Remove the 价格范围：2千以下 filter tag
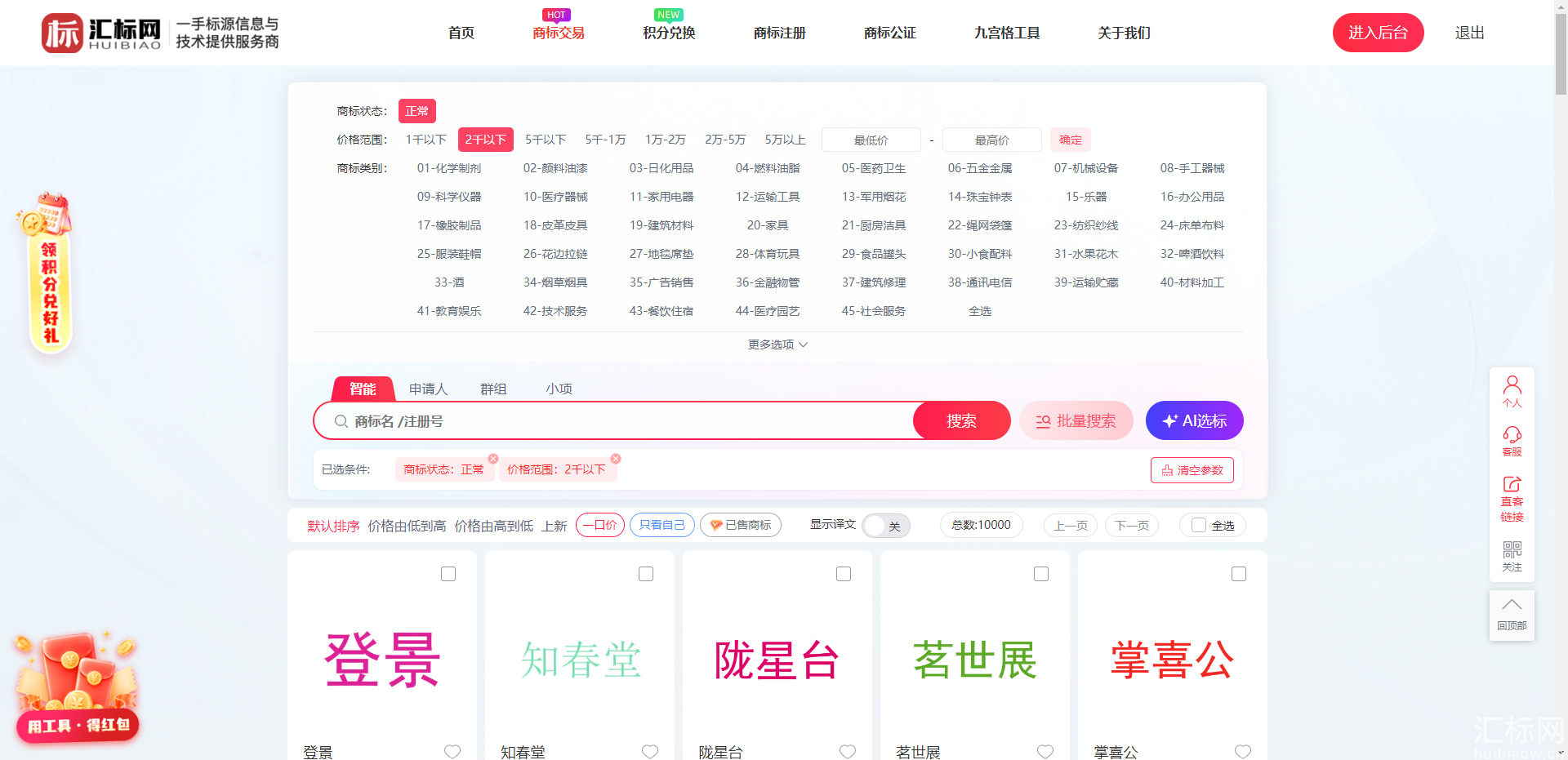 coord(616,459)
